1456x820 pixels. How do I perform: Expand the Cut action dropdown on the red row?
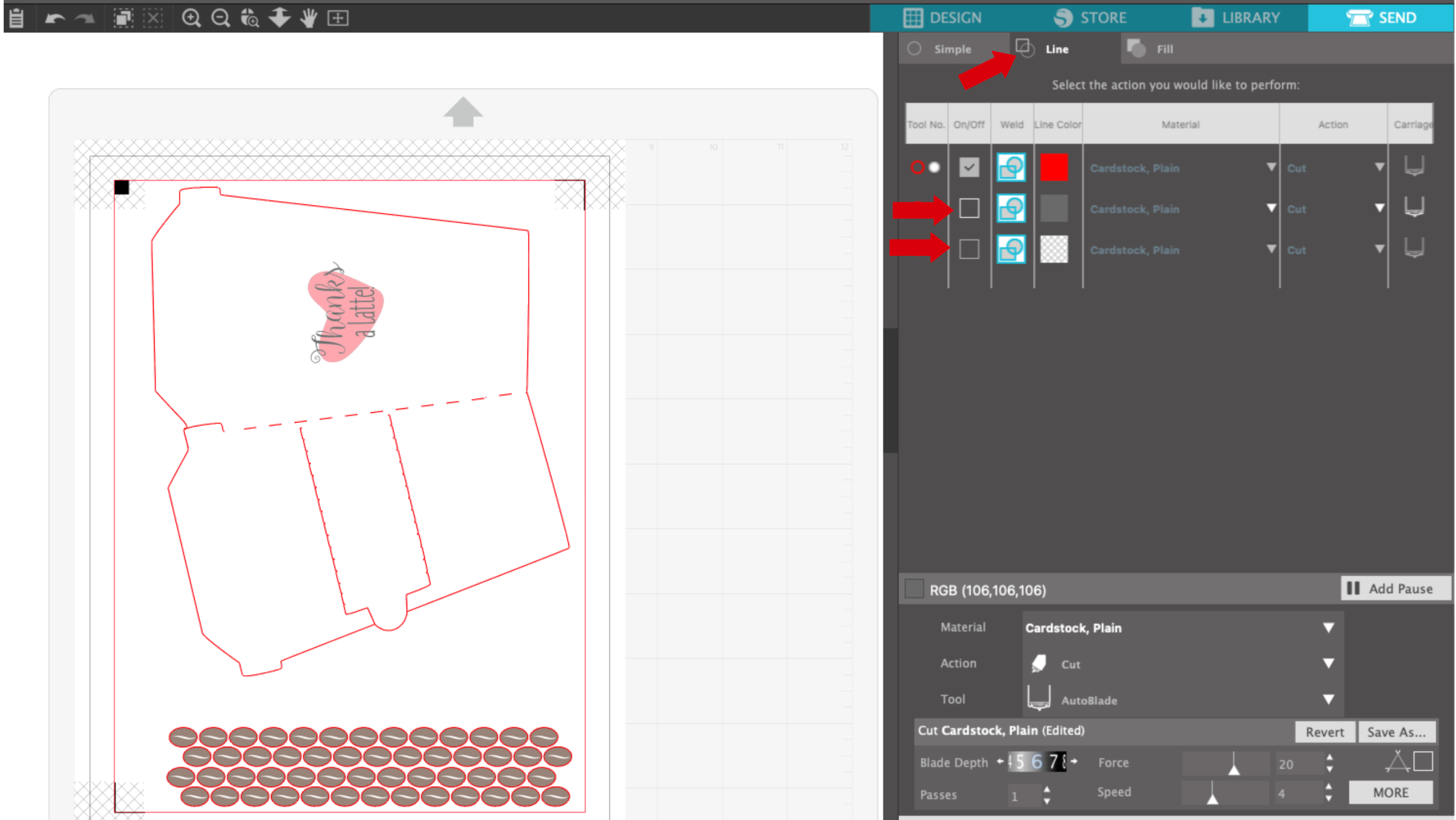tap(1379, 167)
